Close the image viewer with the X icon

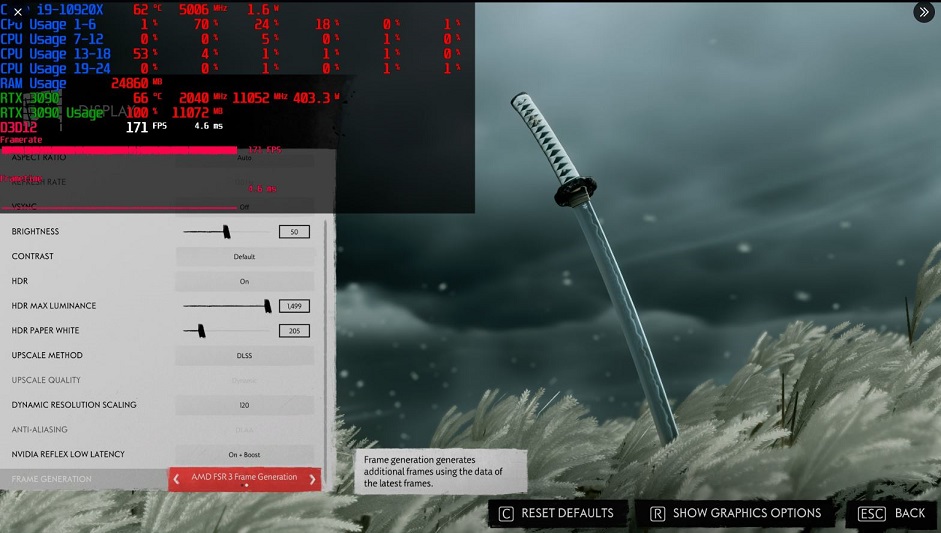(x=17, y=11)
